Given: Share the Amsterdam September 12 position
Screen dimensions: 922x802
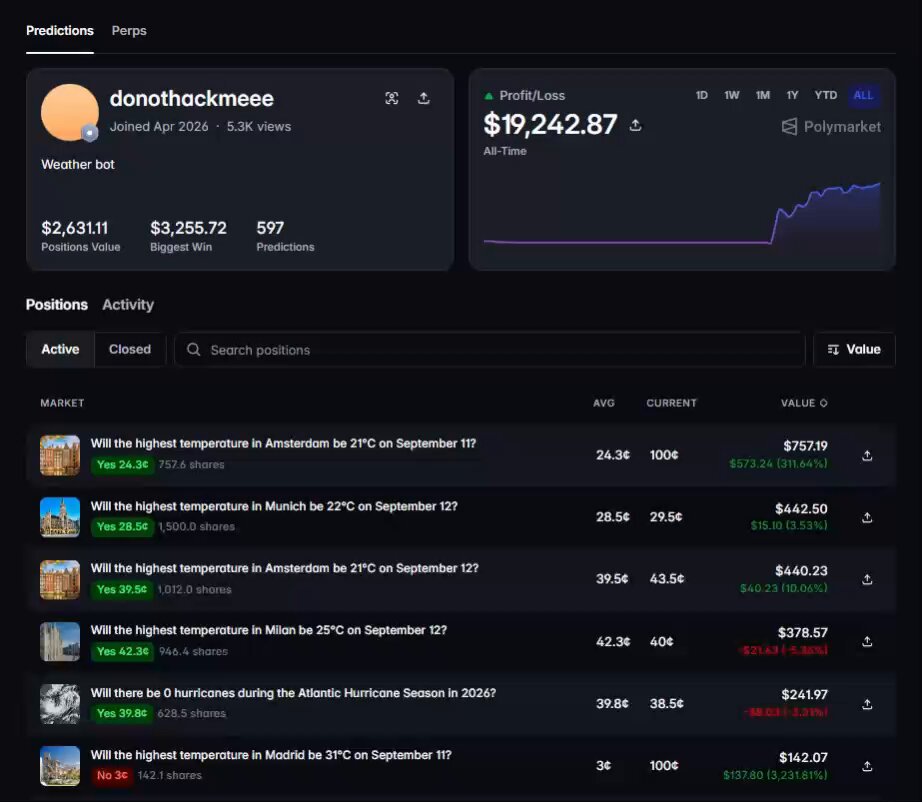Looking at the screenshot, I should click(x=867, y=580).
